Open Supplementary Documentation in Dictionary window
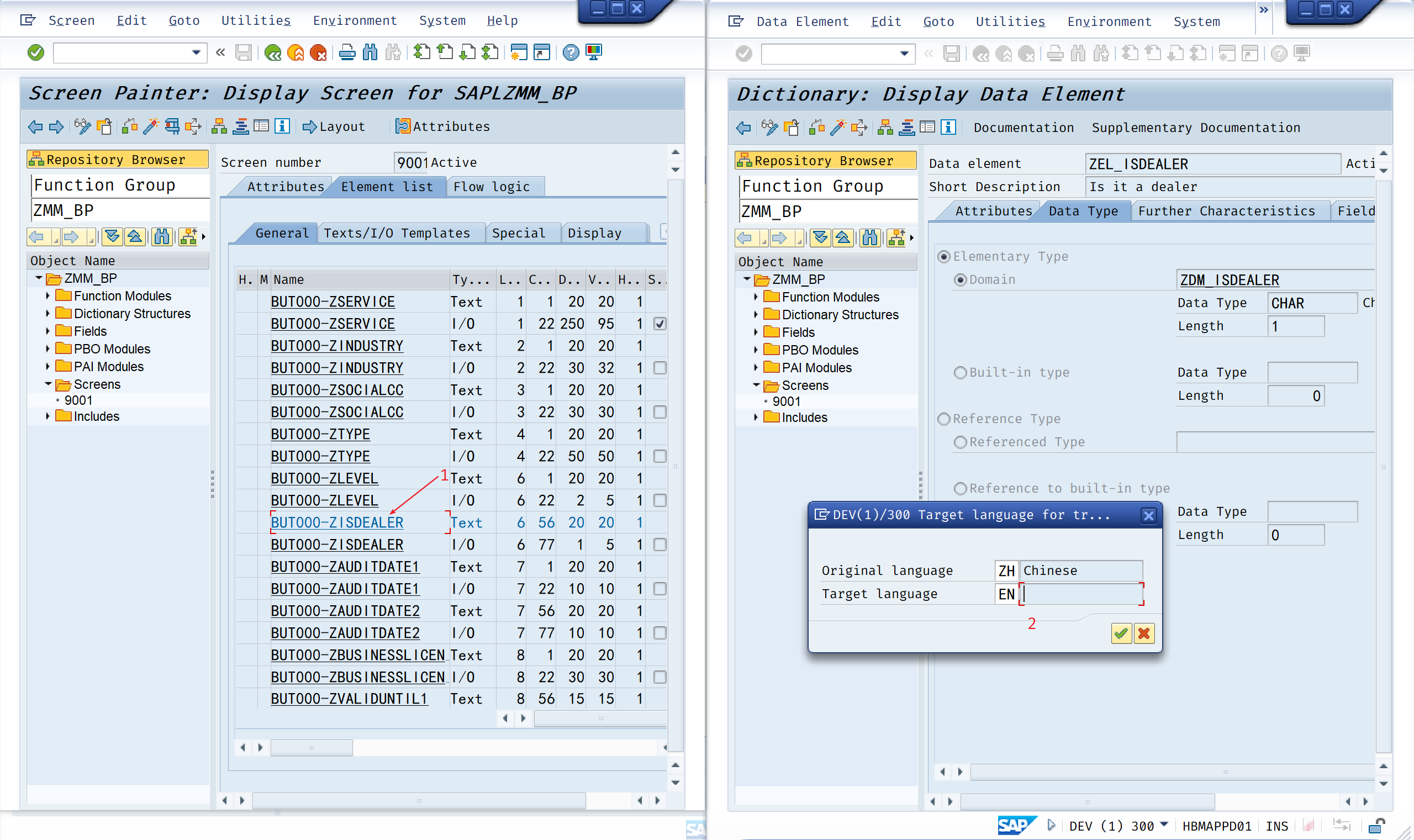 1195,128
